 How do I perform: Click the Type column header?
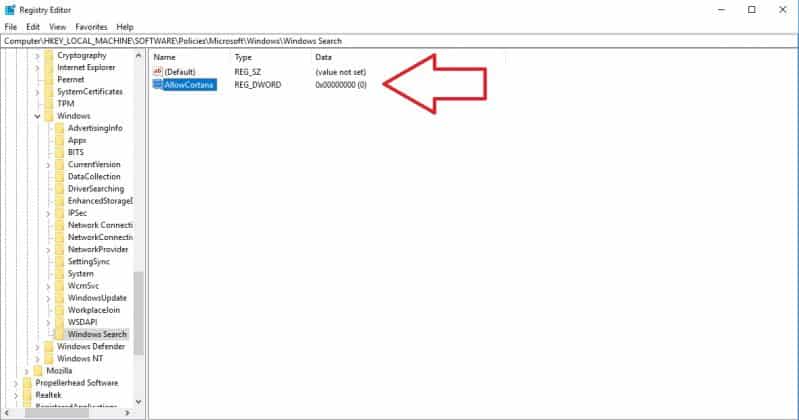tap(243, 58)
